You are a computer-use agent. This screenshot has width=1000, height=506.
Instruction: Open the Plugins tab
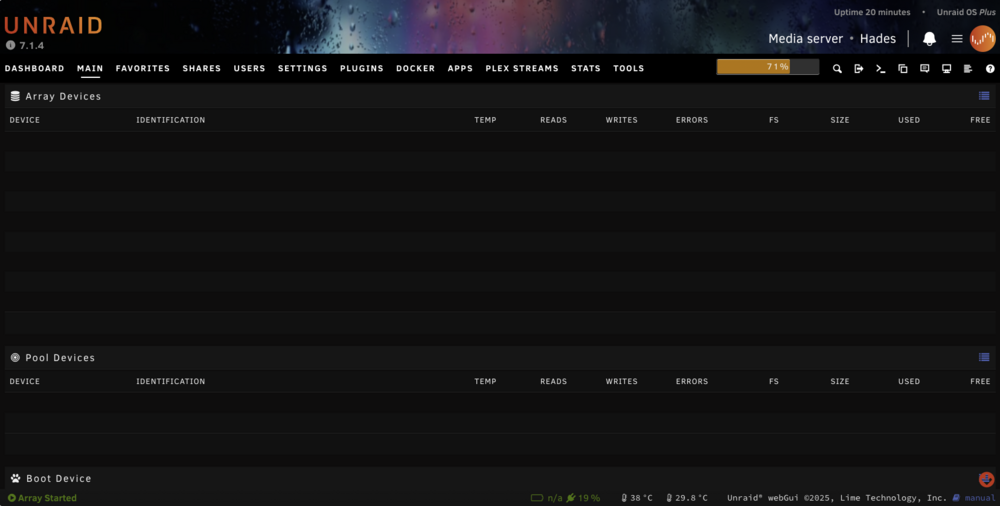[x=362, y=68]
